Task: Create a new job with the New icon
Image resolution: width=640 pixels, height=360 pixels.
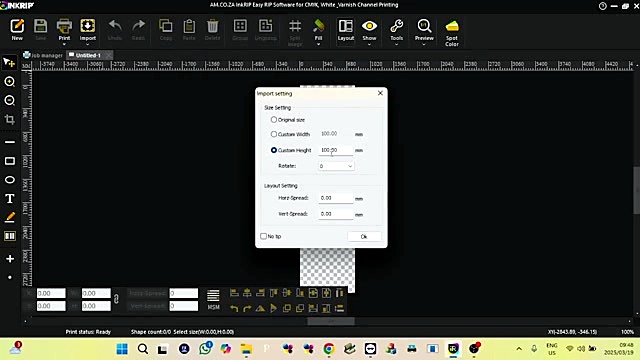Action: click(x=17, y=26)
